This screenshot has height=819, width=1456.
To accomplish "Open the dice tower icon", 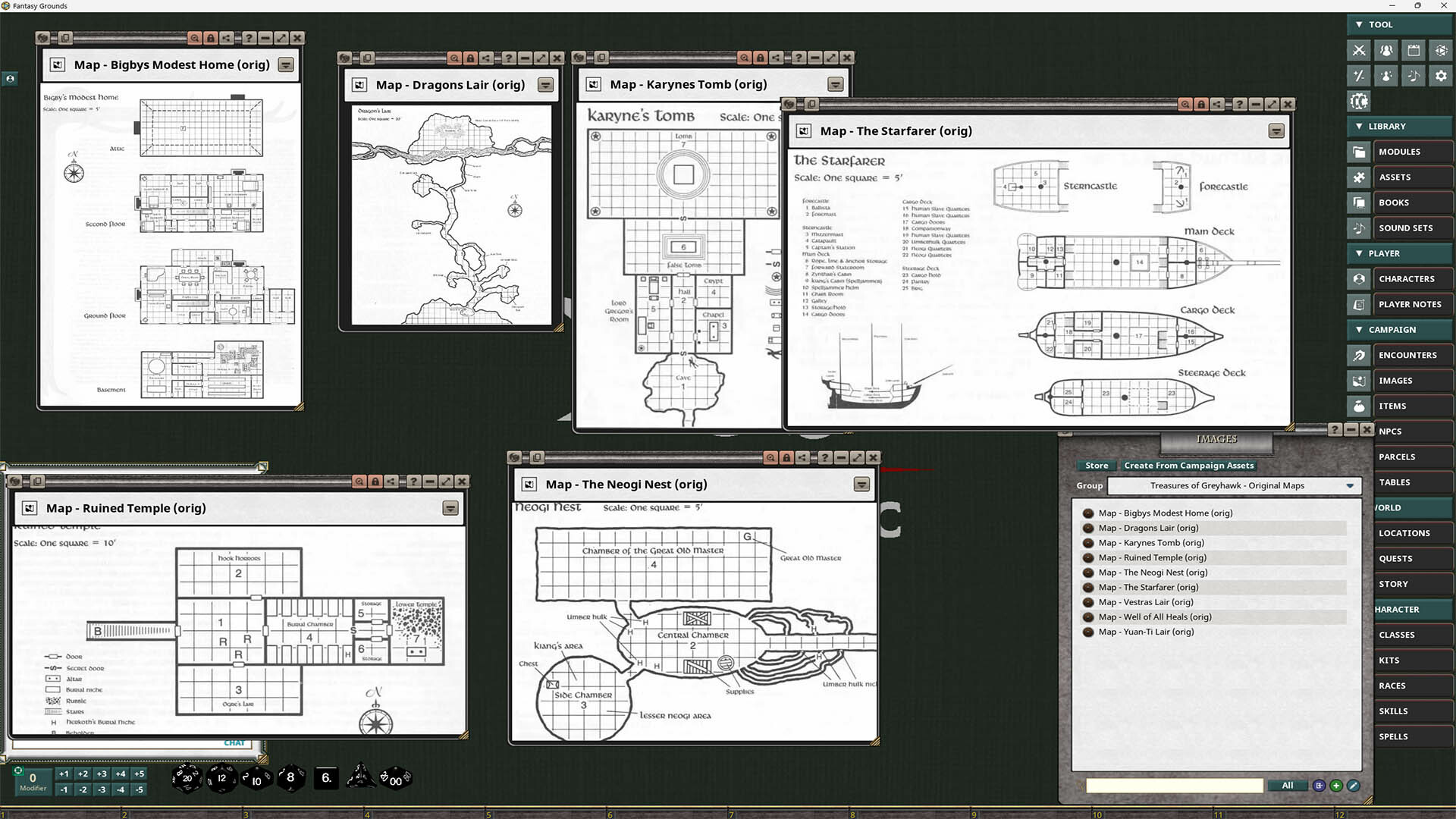I will [x=1440, y=50].
